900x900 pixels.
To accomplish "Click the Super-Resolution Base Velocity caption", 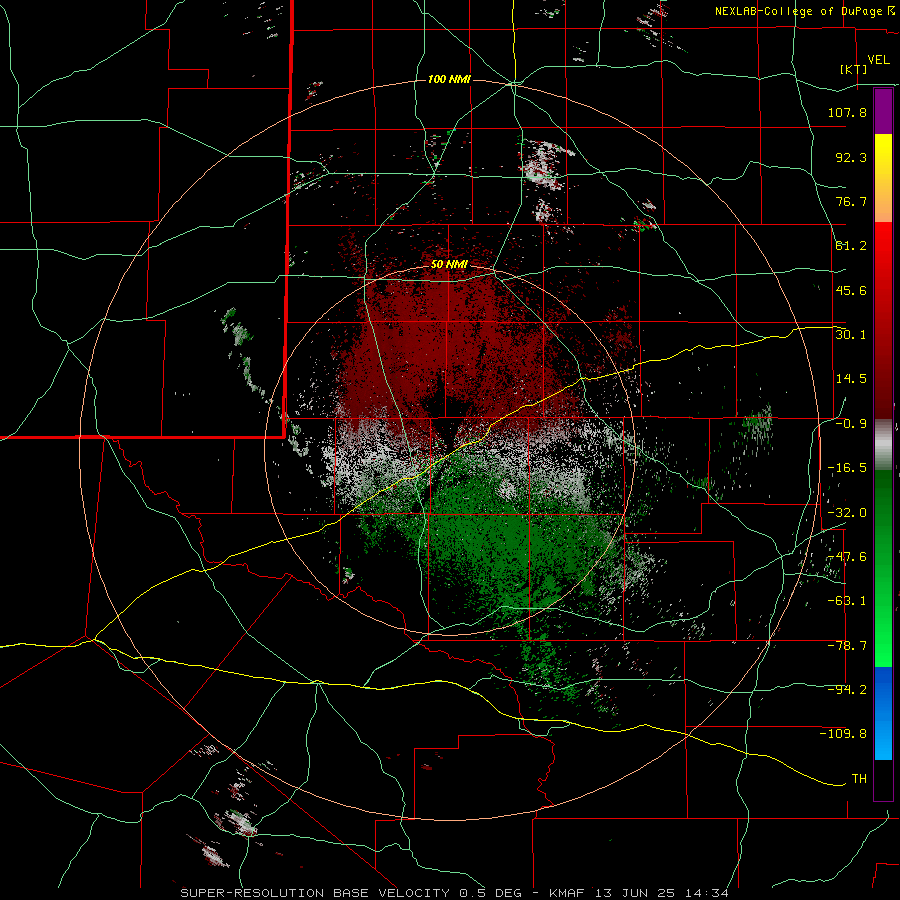I will coord(455,893).
